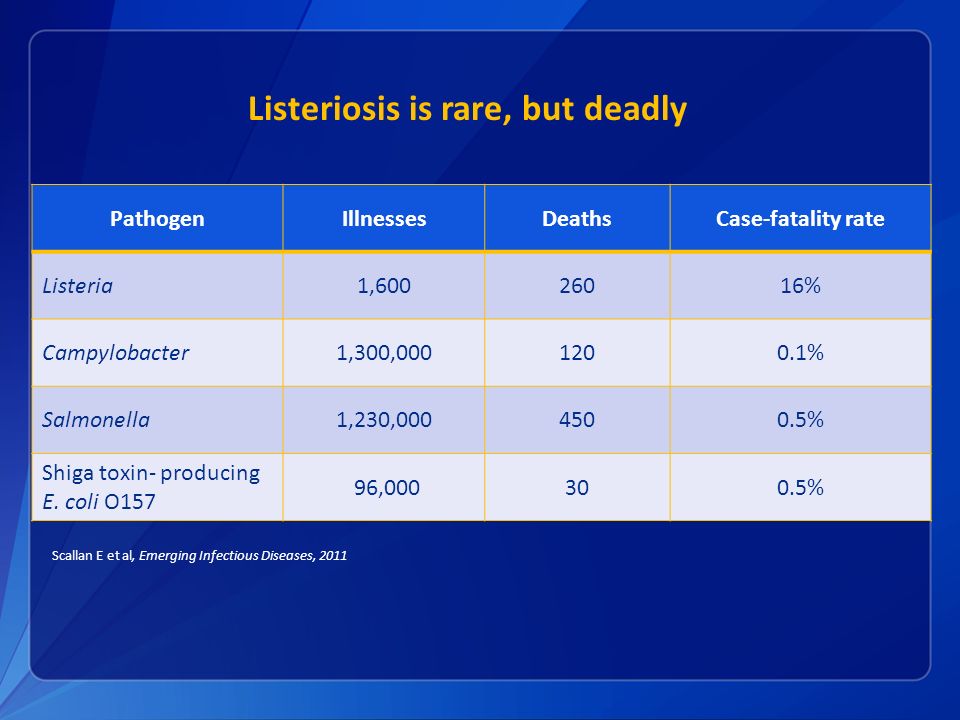This screenshot has width=960, height=720.
Task: Select the "Deaths" column header
Action: coord(577,218)
